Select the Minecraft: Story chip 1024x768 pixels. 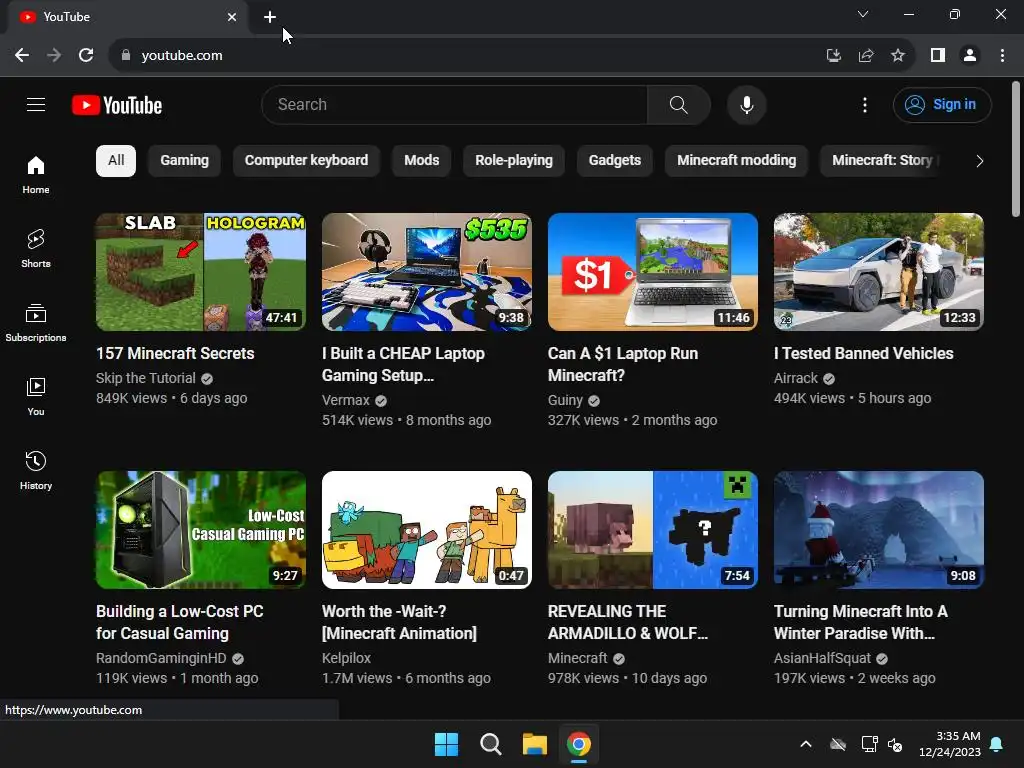click(882, 161)
